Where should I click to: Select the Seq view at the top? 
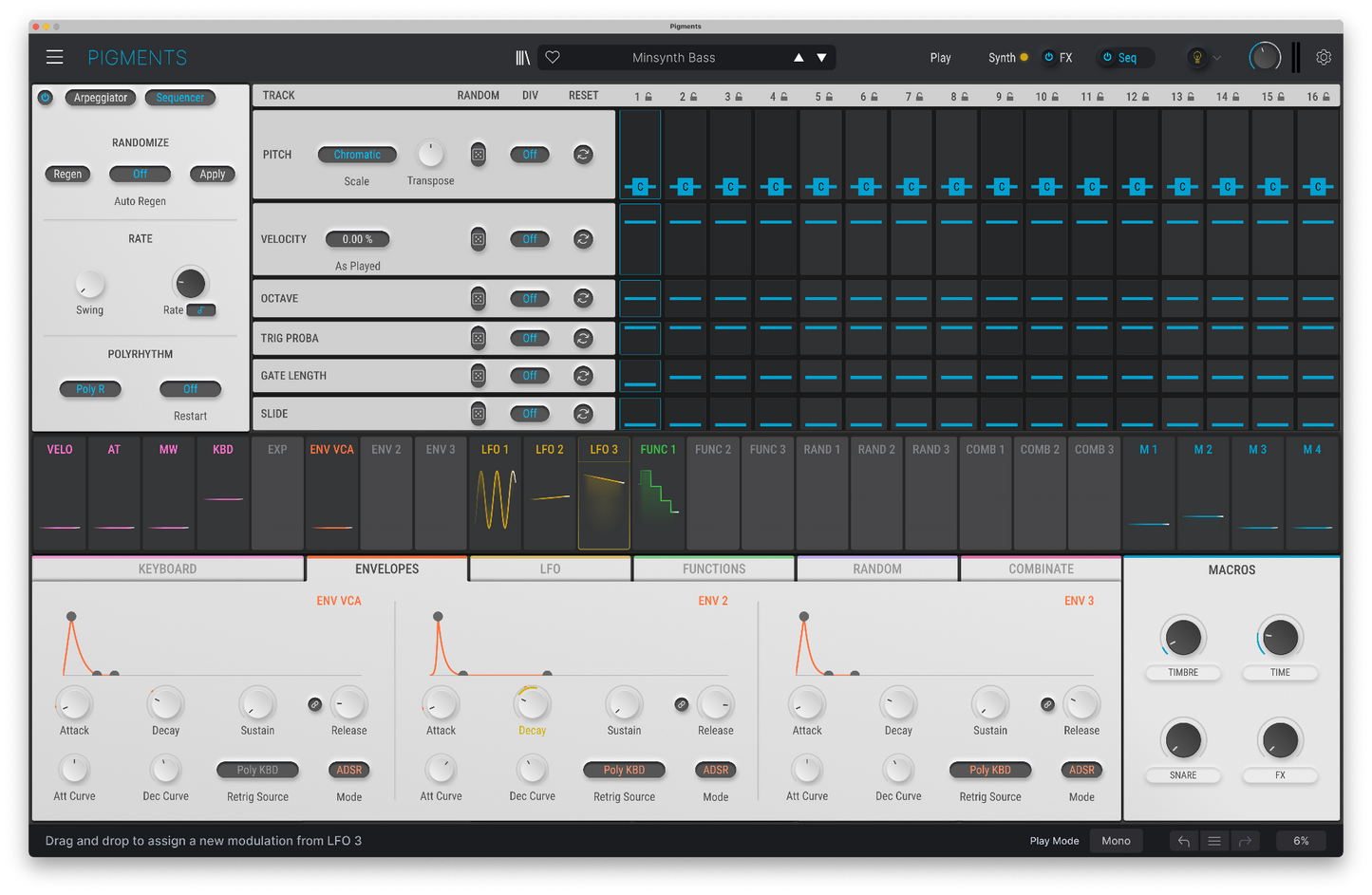[x=1124, y=57]
